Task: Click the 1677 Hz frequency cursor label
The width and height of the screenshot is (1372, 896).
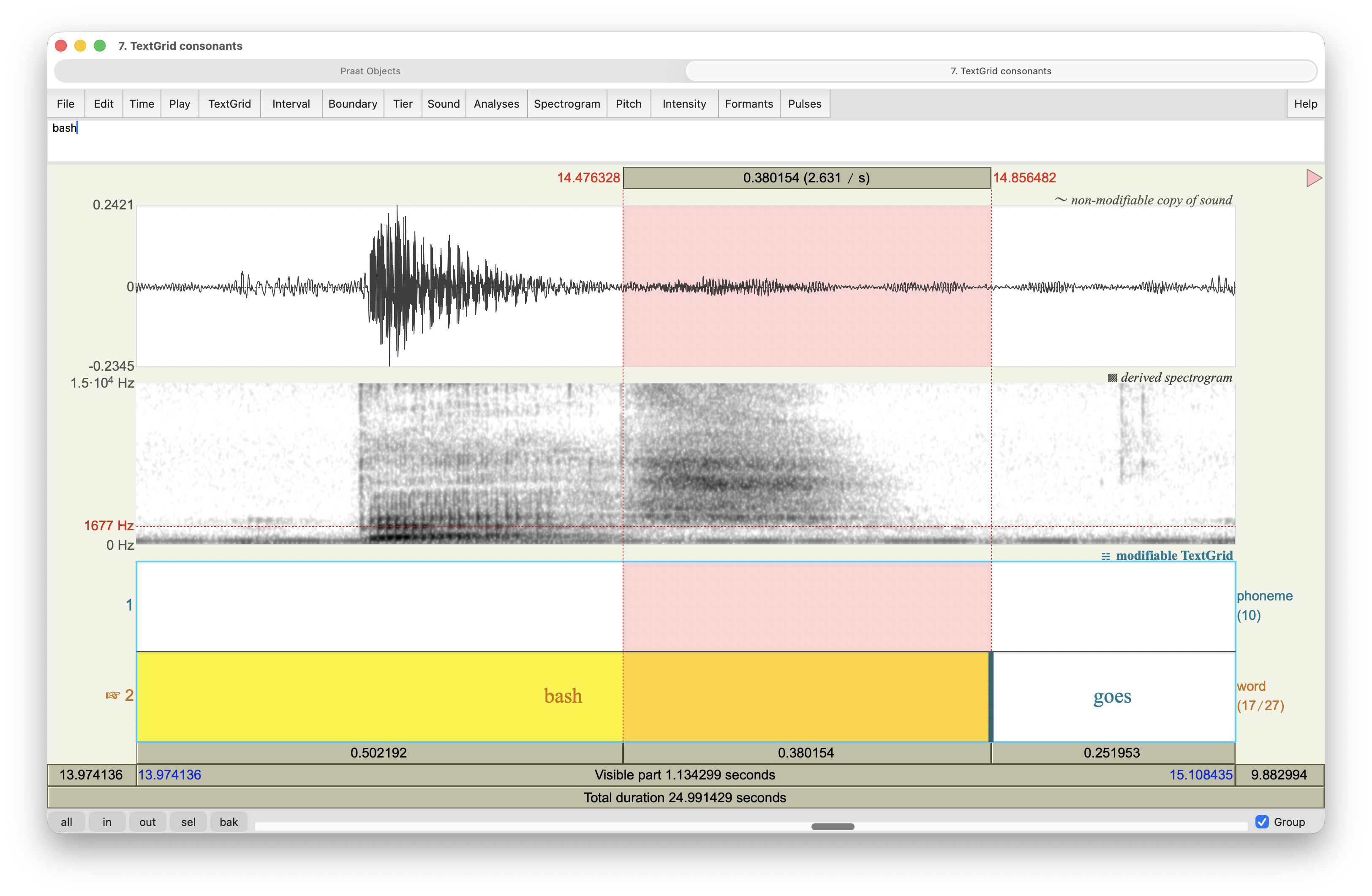Action: pos(109,526)
